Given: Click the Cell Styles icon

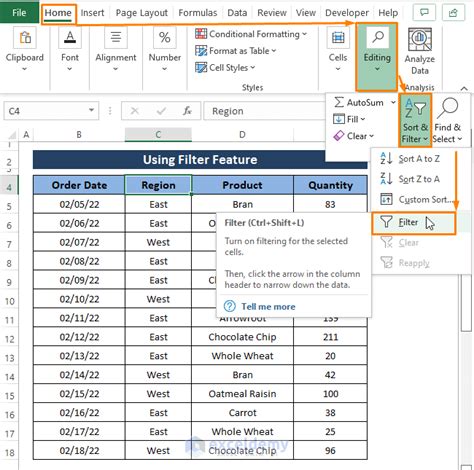Looking at the screenshot, I should pyautogui.click(x=201, y=67).
